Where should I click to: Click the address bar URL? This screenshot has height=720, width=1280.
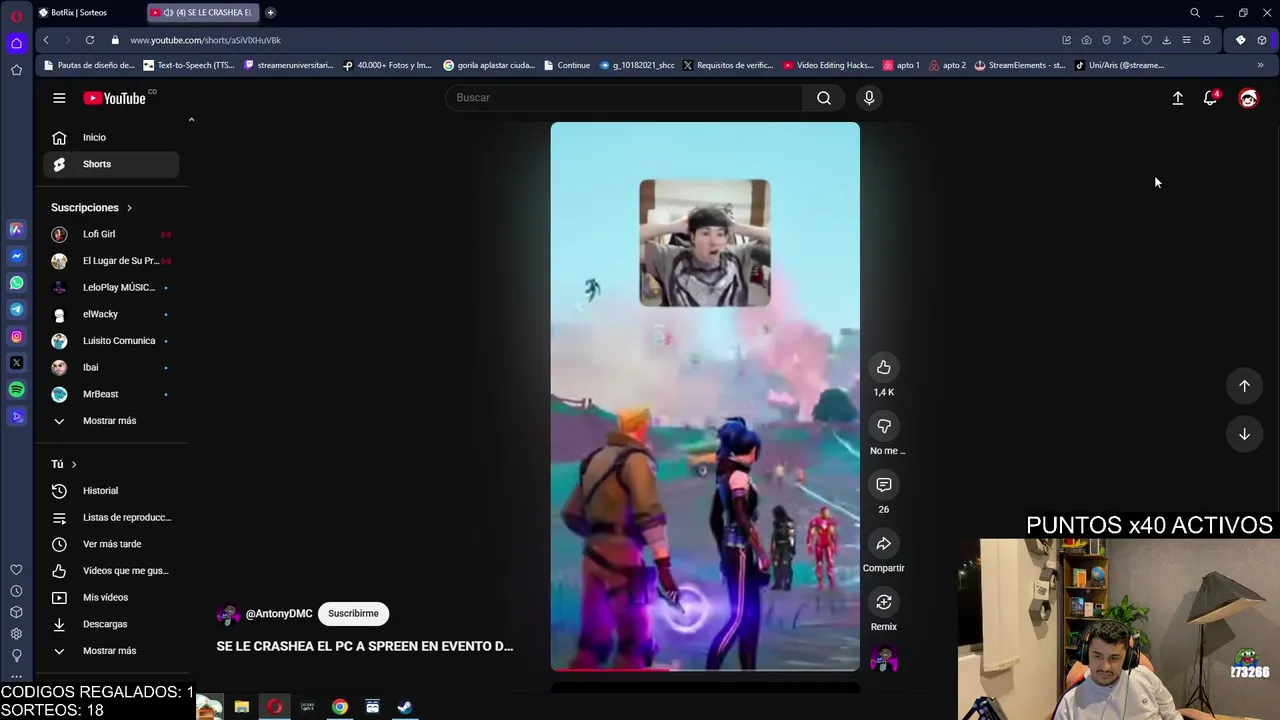point(205,40)
